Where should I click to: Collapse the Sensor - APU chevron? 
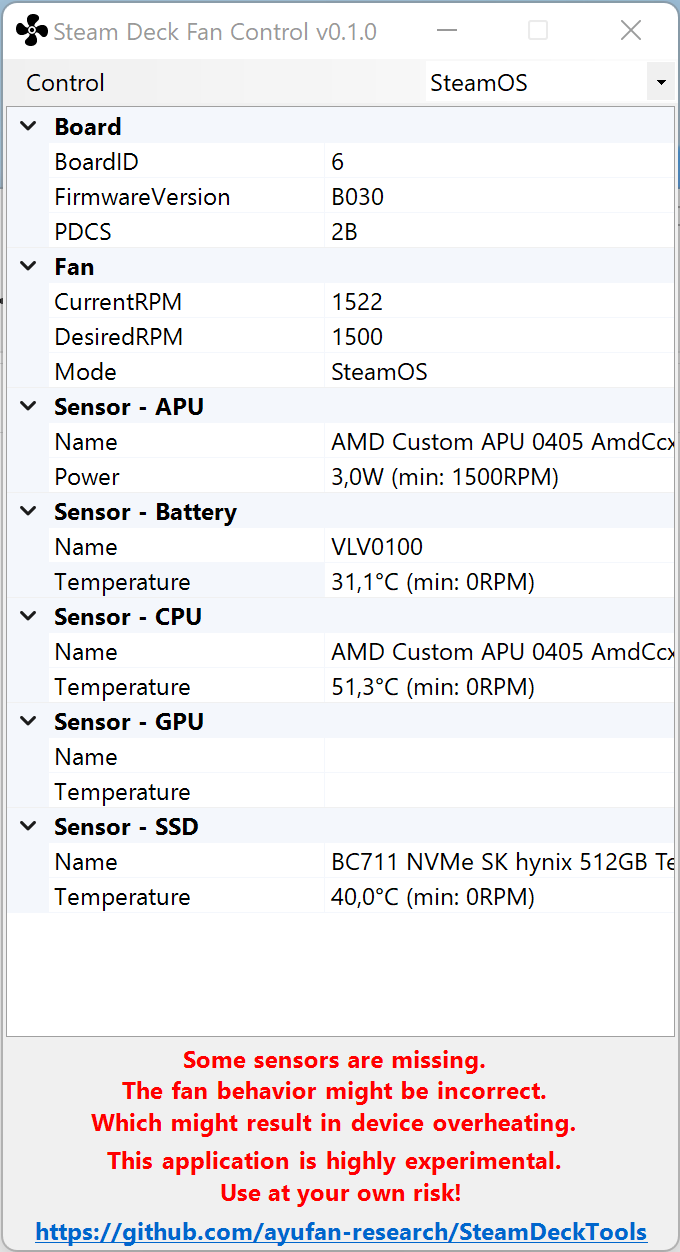pos(29,407)
